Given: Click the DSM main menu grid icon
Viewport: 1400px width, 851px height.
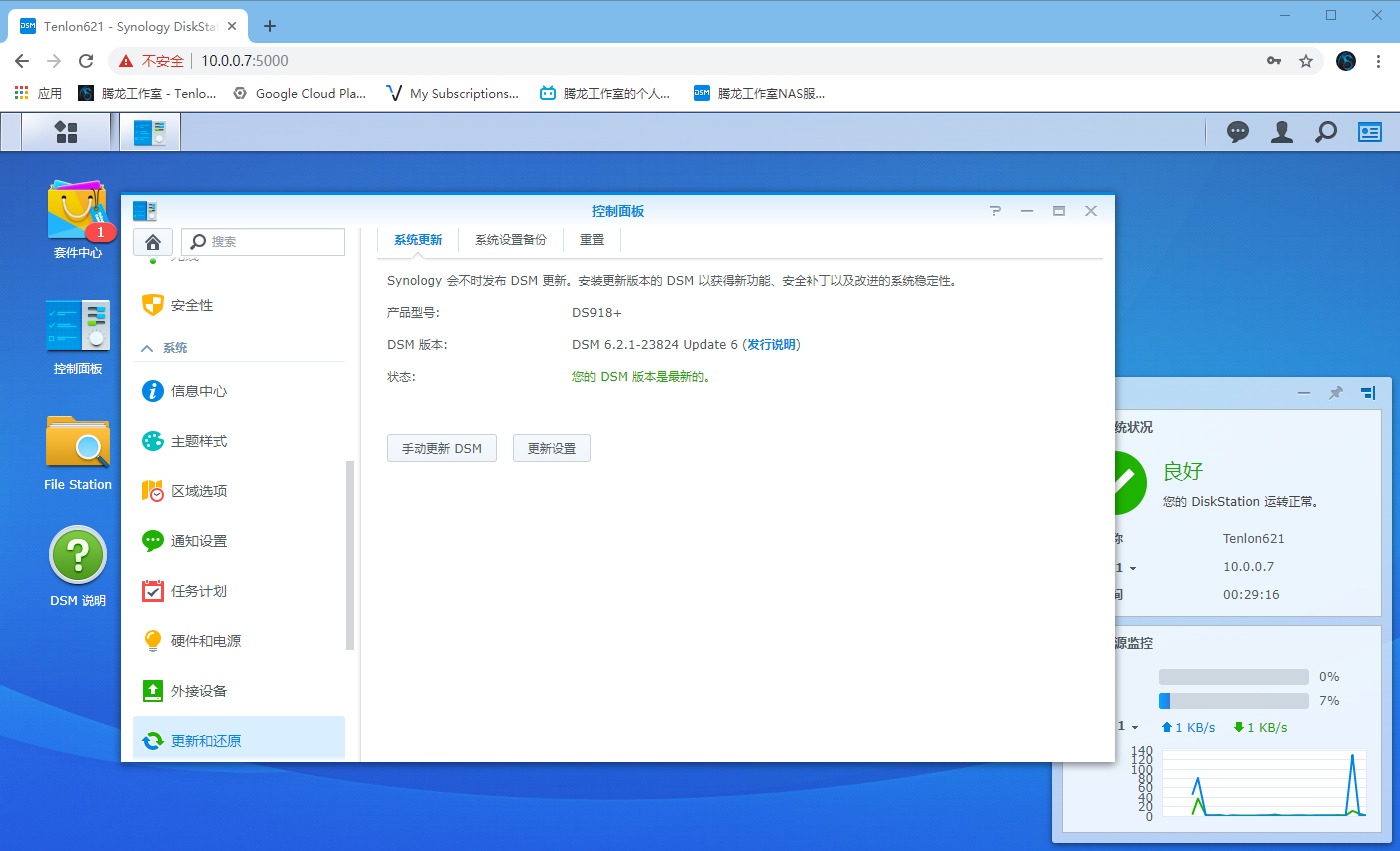Looking at the screenshot, I should point(66,132).
